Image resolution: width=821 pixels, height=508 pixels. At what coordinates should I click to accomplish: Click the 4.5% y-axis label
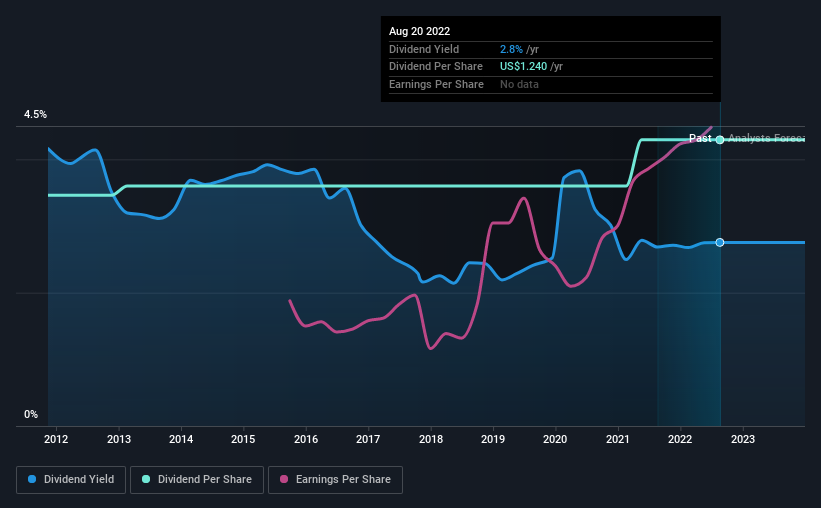(x=36, y=115)
